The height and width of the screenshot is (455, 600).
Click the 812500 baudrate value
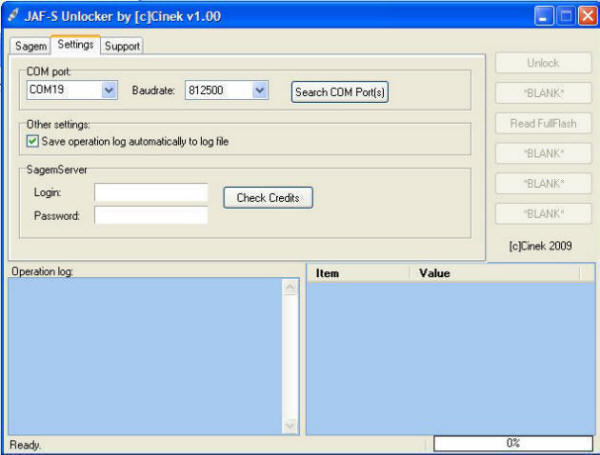pyautogui.click(x=206, y=90)
